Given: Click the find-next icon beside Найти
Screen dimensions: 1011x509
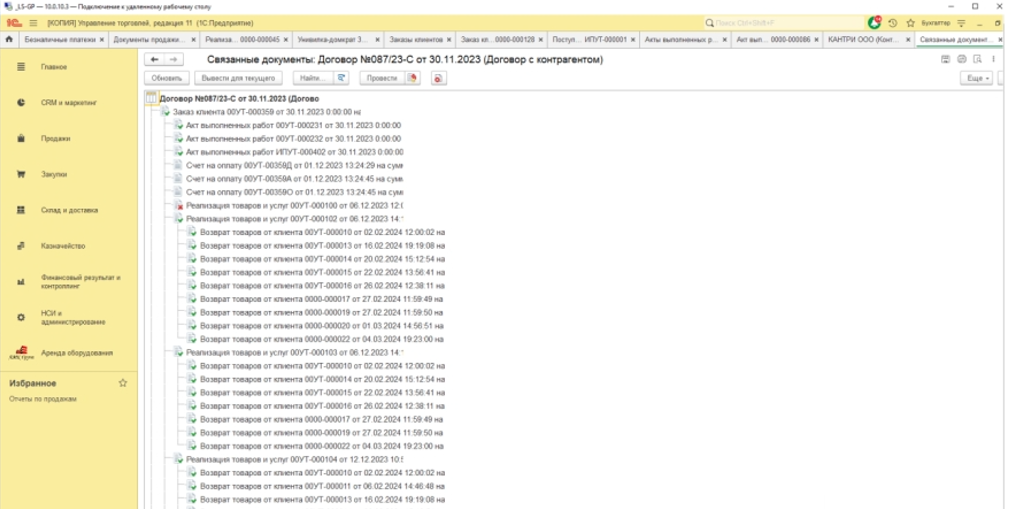Looking at the screenshot, I should point(342,78).
